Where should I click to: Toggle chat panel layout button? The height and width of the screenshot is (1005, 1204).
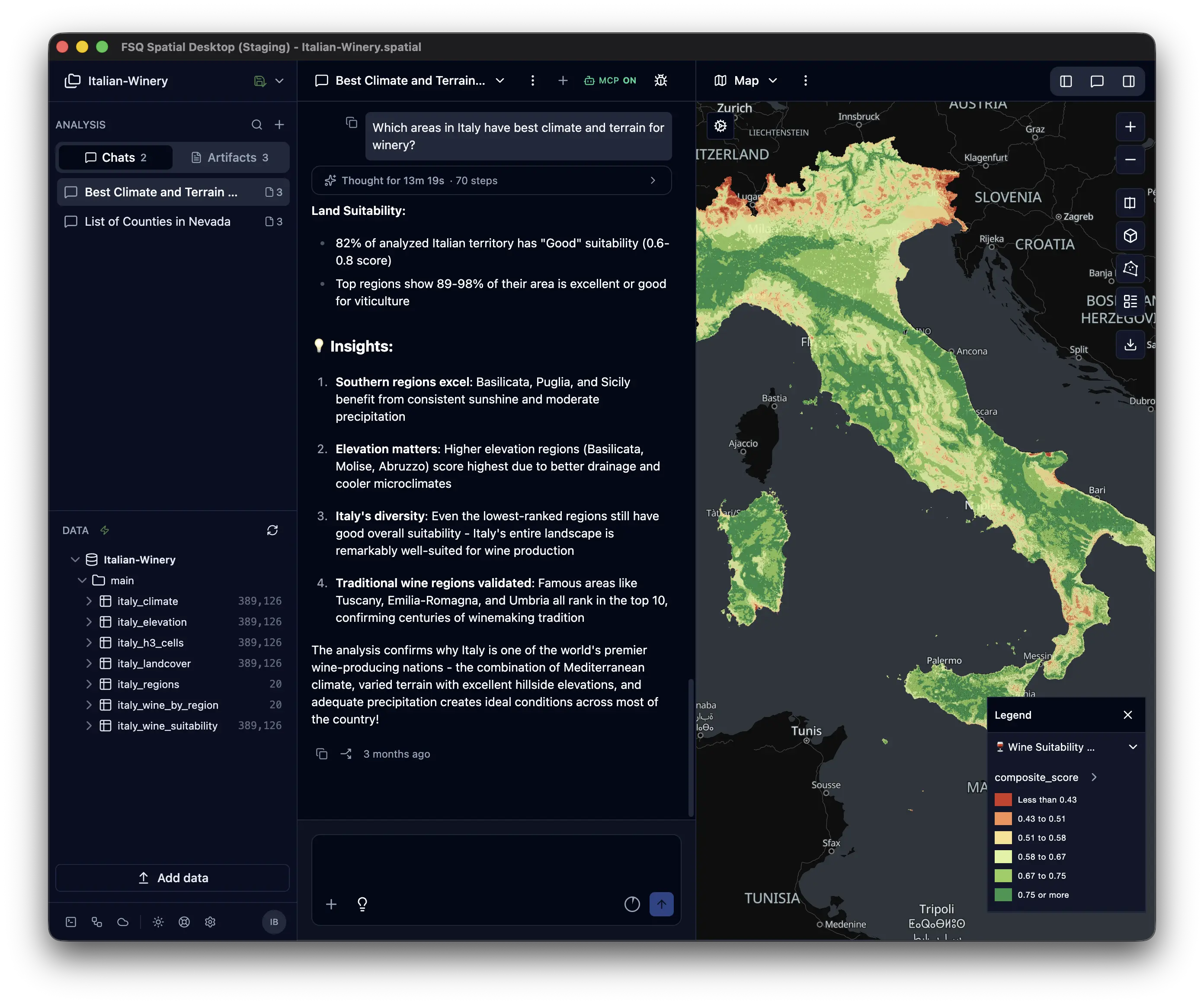(x=1096, y=81)
